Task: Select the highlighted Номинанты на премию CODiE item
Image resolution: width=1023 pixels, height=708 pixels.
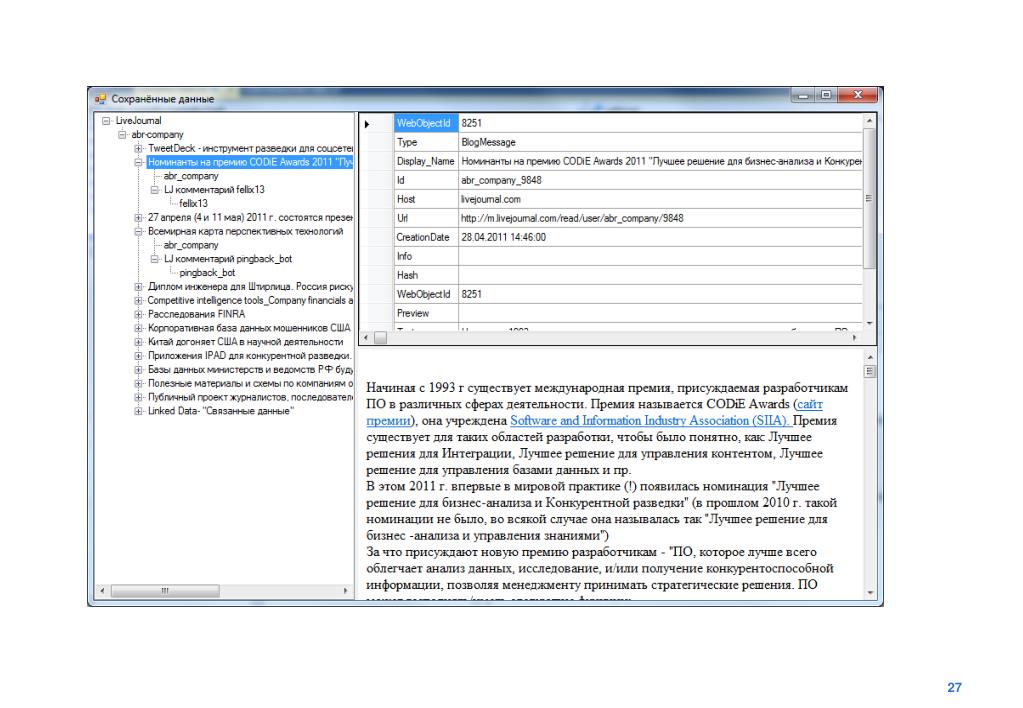Action: coord(250,162)
